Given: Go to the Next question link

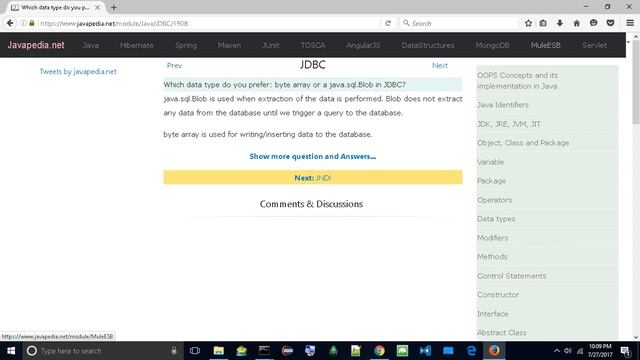Looking at the screenshot, I should tap(440, 65).
